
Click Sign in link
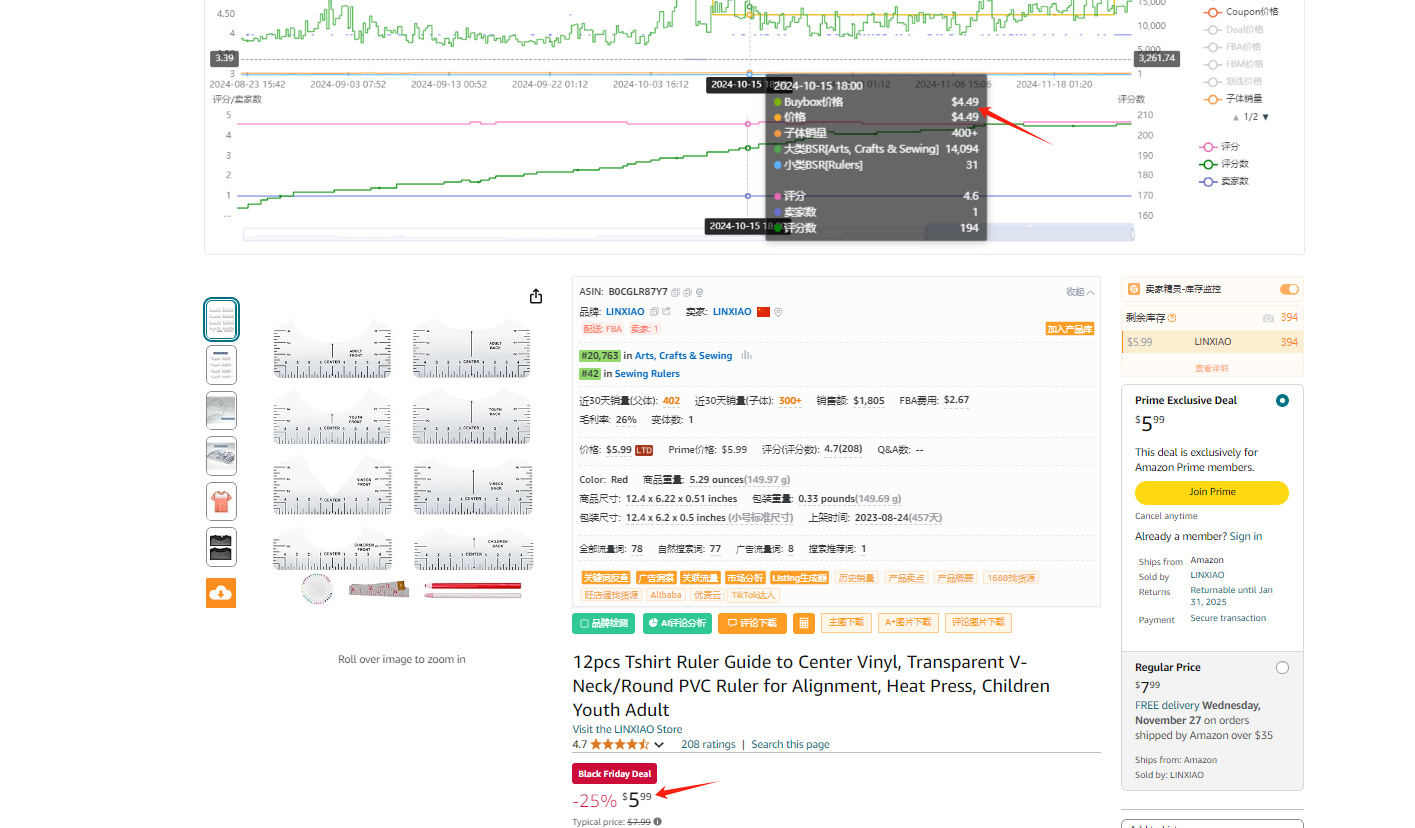click(1245, 536)
